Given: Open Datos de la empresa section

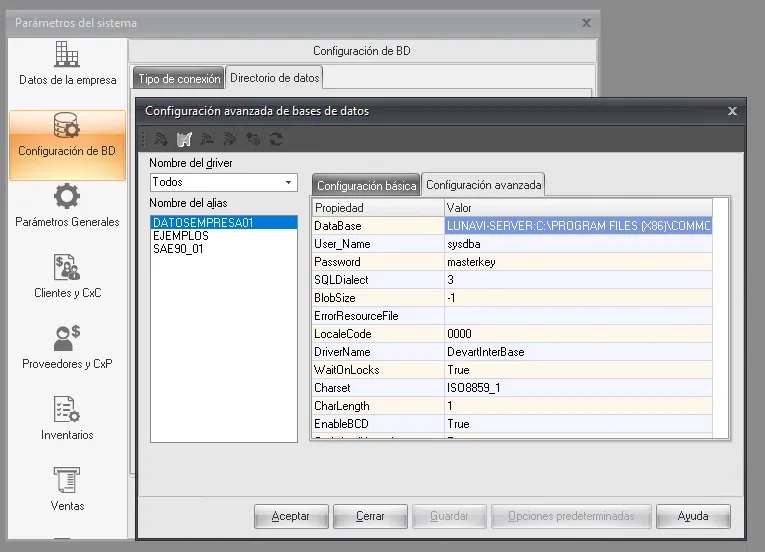Looking at the screenshot, I should click(x=67, y=64).
